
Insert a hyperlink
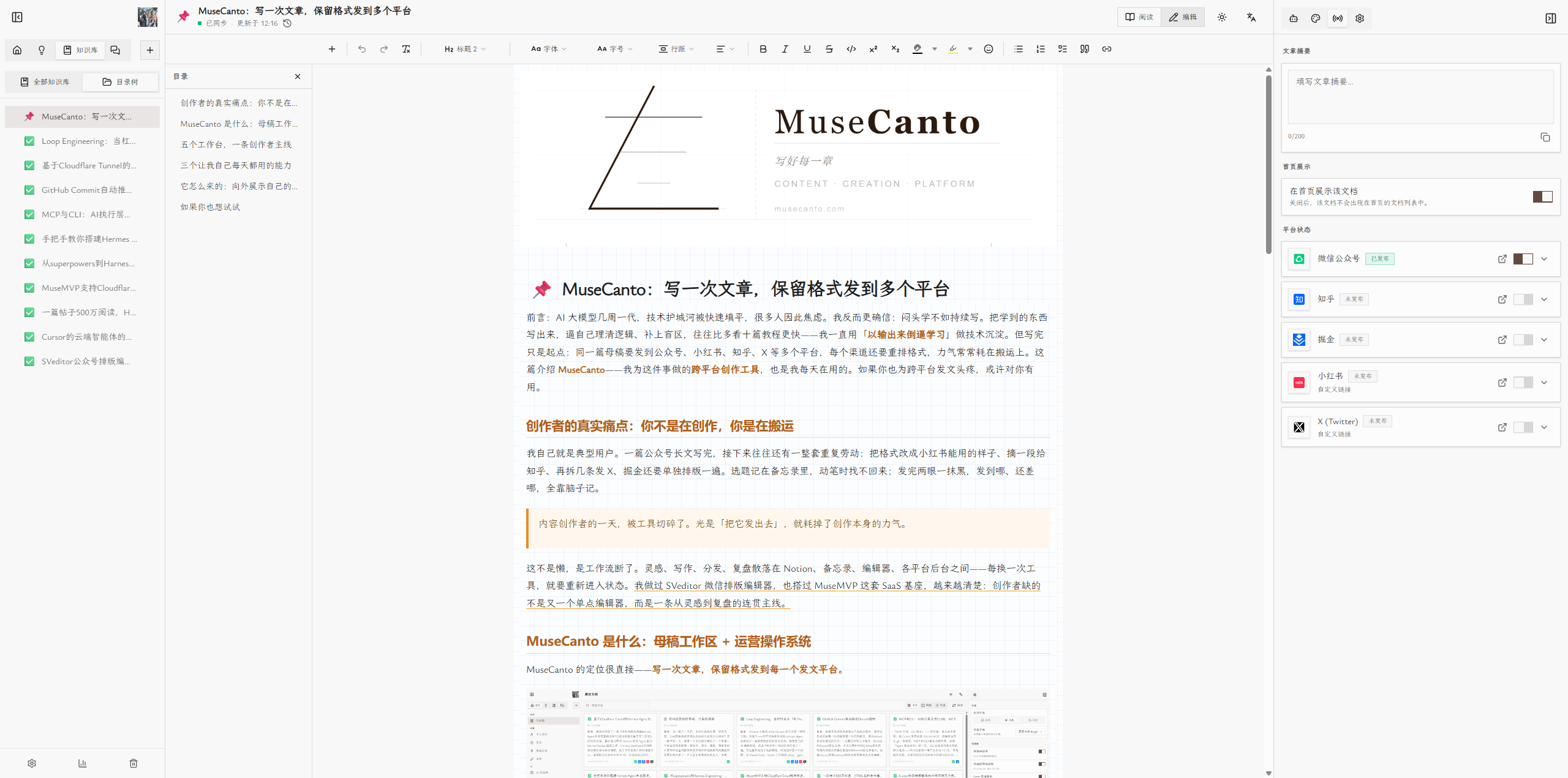[1107, 49]
